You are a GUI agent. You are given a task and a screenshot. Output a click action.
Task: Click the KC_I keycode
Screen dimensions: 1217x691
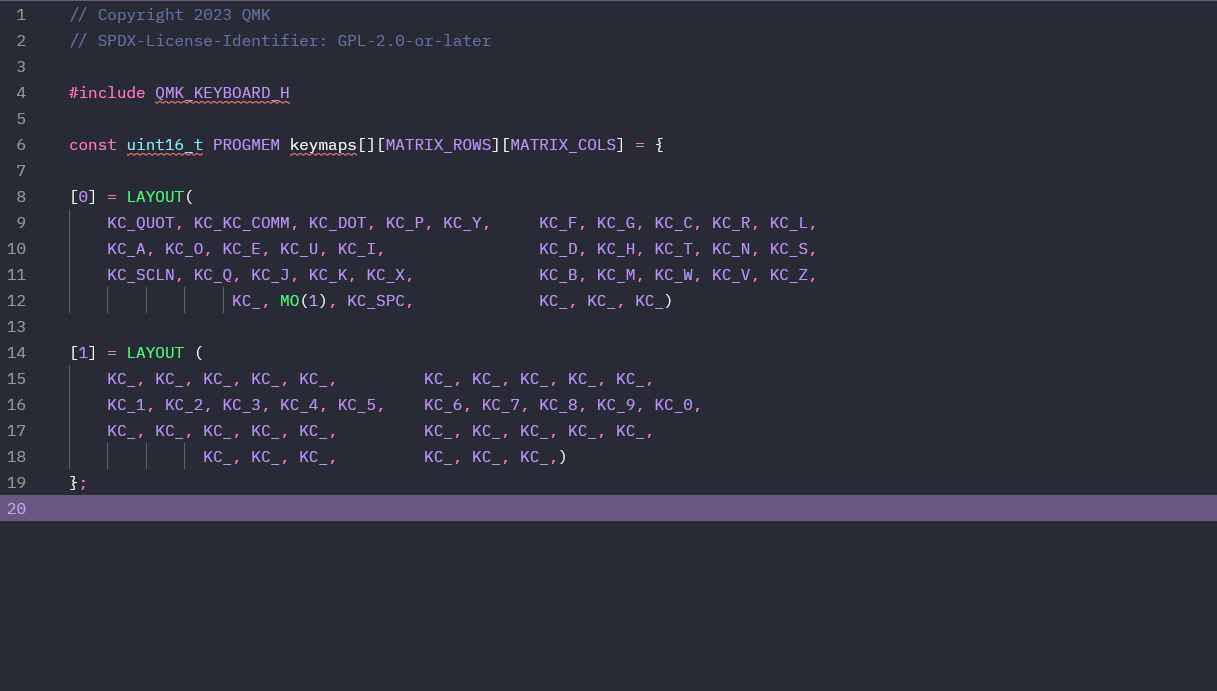pyautogui.click(x=357, y=249)
